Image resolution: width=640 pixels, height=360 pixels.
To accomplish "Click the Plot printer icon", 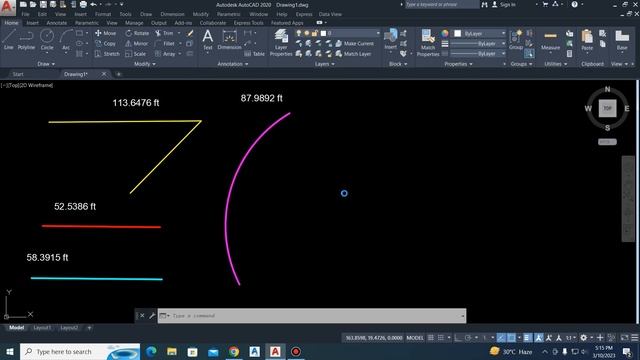I will pyautogui.click(x=83, y=4).
